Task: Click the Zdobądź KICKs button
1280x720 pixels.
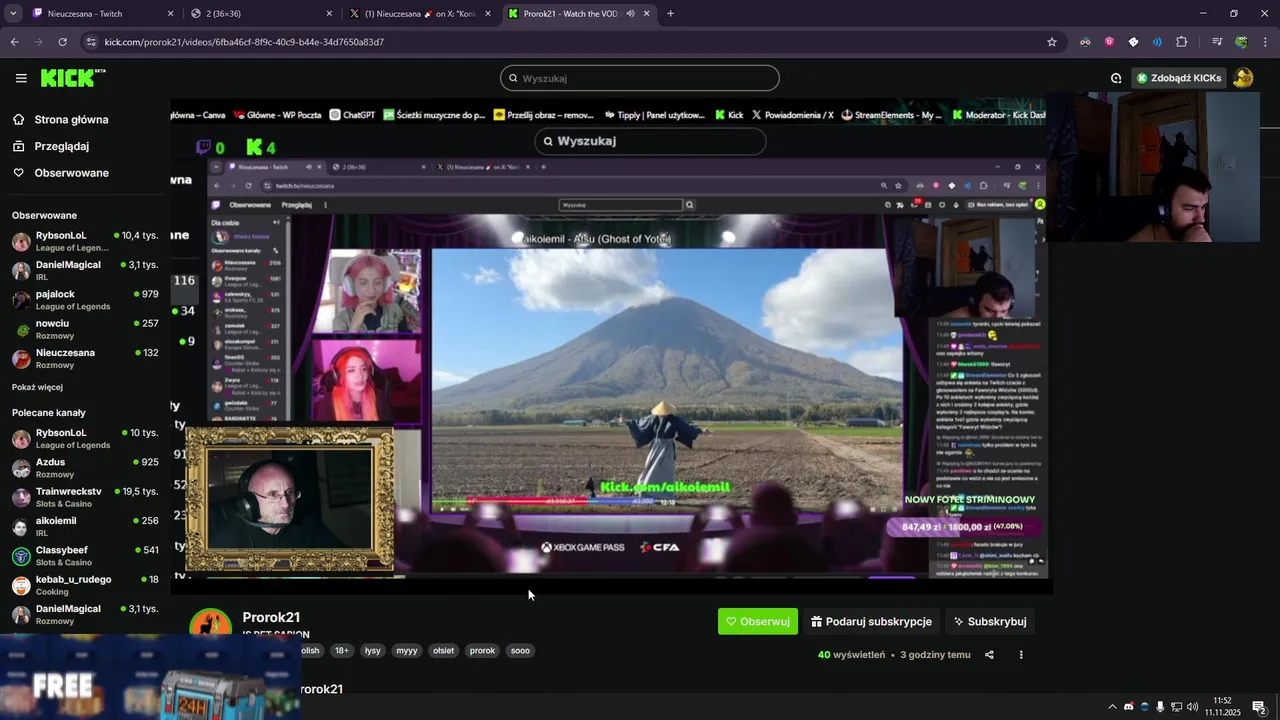Action: pos(1178,78)
